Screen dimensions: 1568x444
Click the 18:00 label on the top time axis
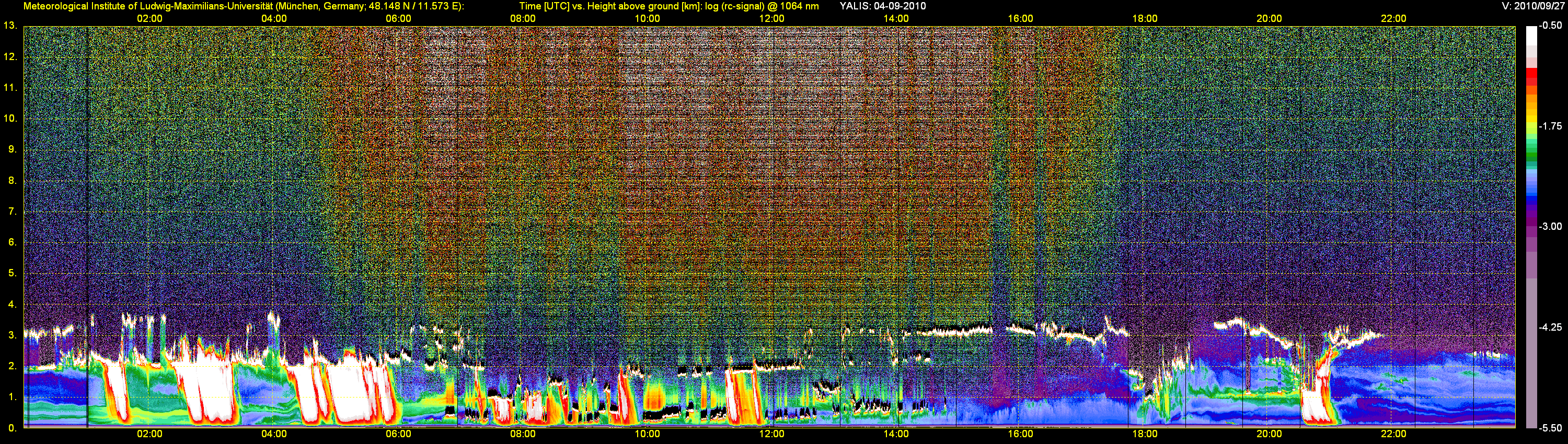click(x=1145, y=19)
